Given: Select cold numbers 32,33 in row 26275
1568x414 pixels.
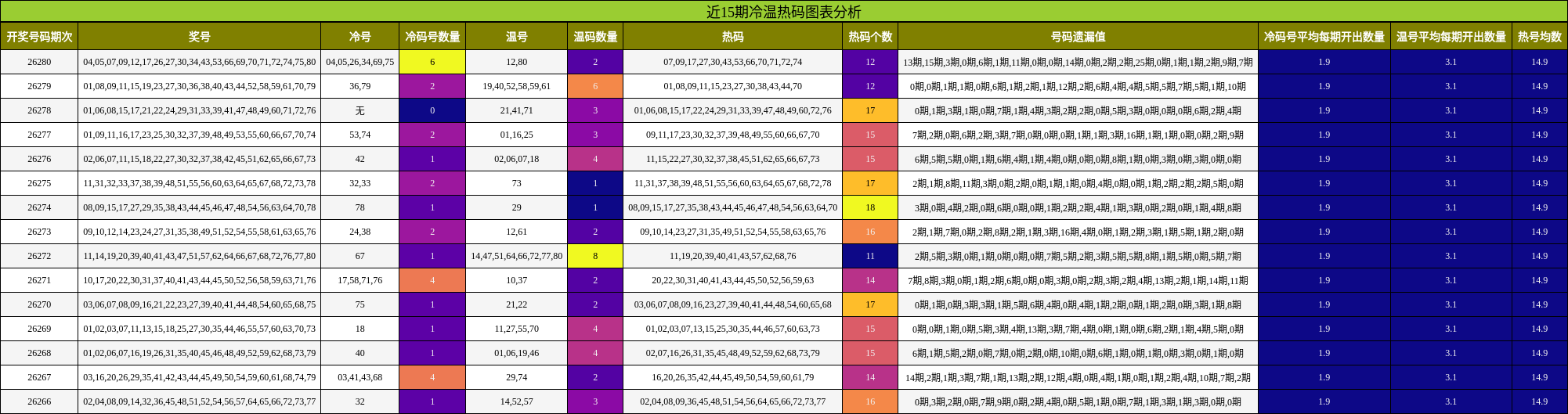Looking at the screenshot, I should [360, 183].
